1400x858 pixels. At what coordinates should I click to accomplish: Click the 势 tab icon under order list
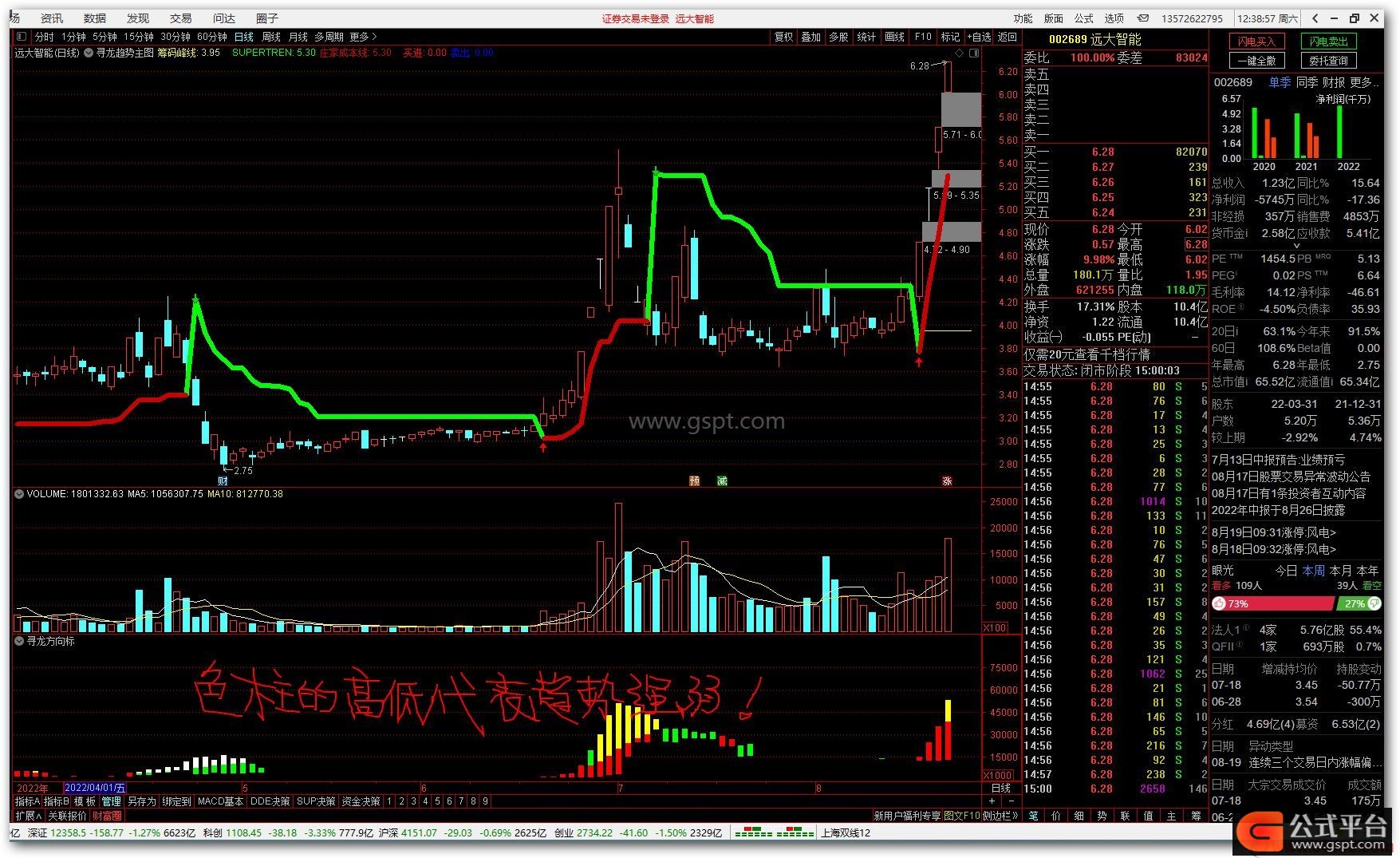point(1102,816)
